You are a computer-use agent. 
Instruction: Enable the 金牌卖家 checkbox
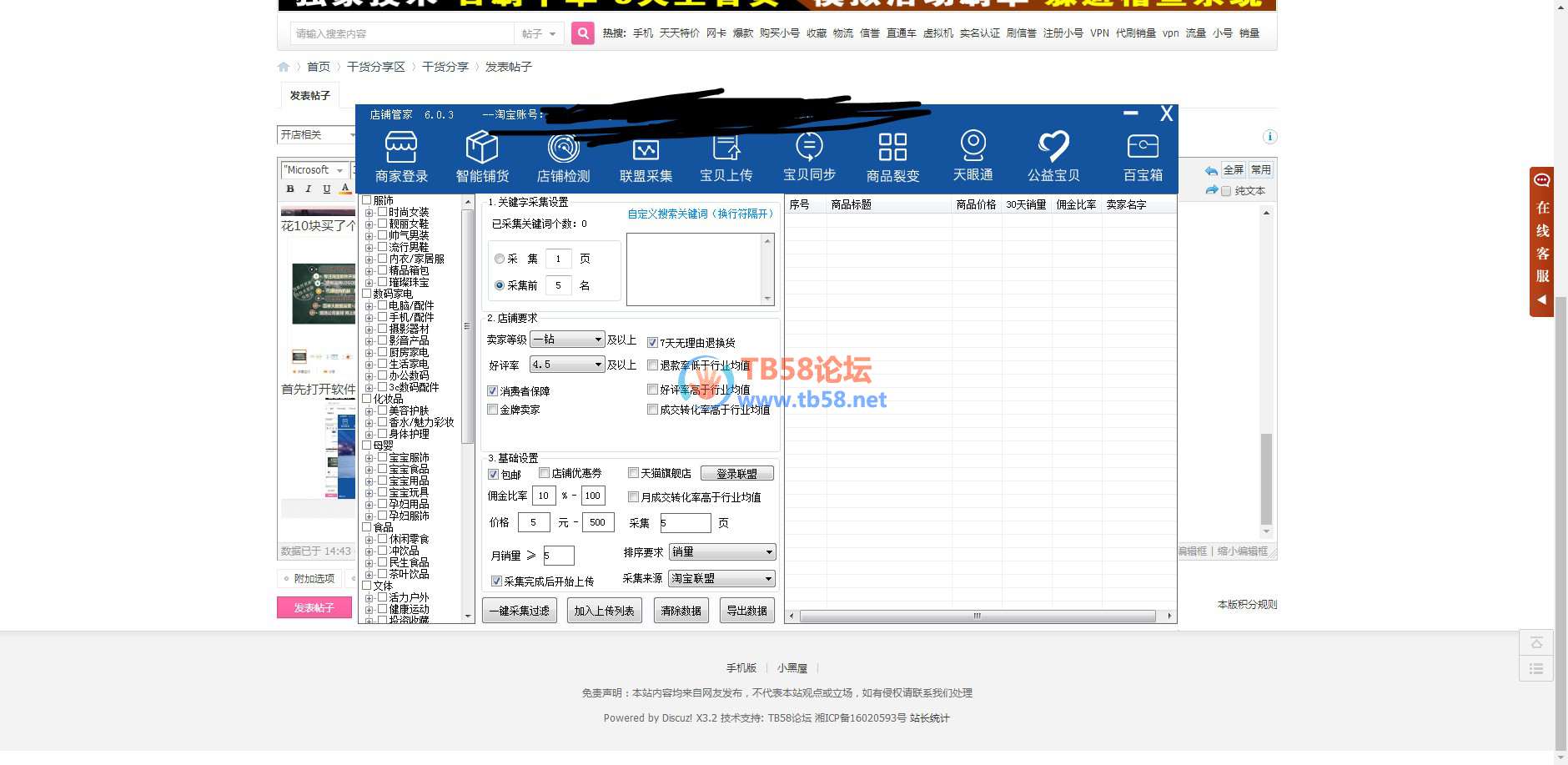tap(492, 409)
